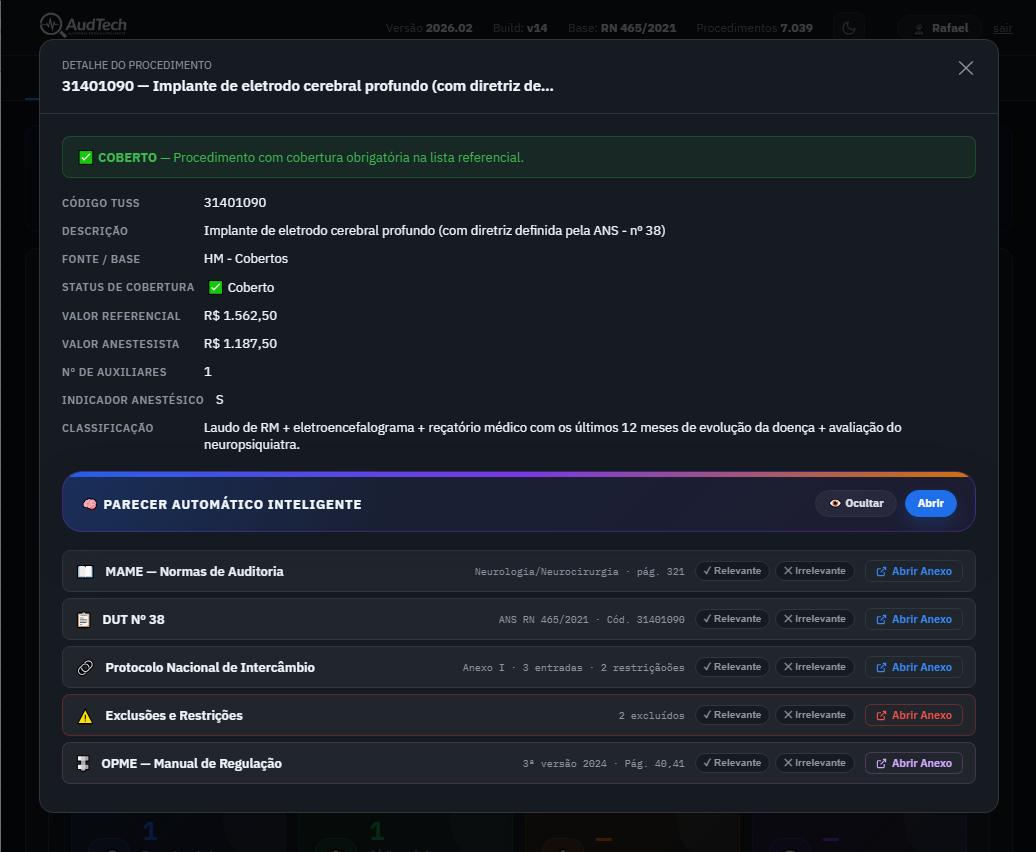This screenshot has width=1036, height=852.
Task: Open annex for OPME Manual de Regulação
Action: pos(914,763)
